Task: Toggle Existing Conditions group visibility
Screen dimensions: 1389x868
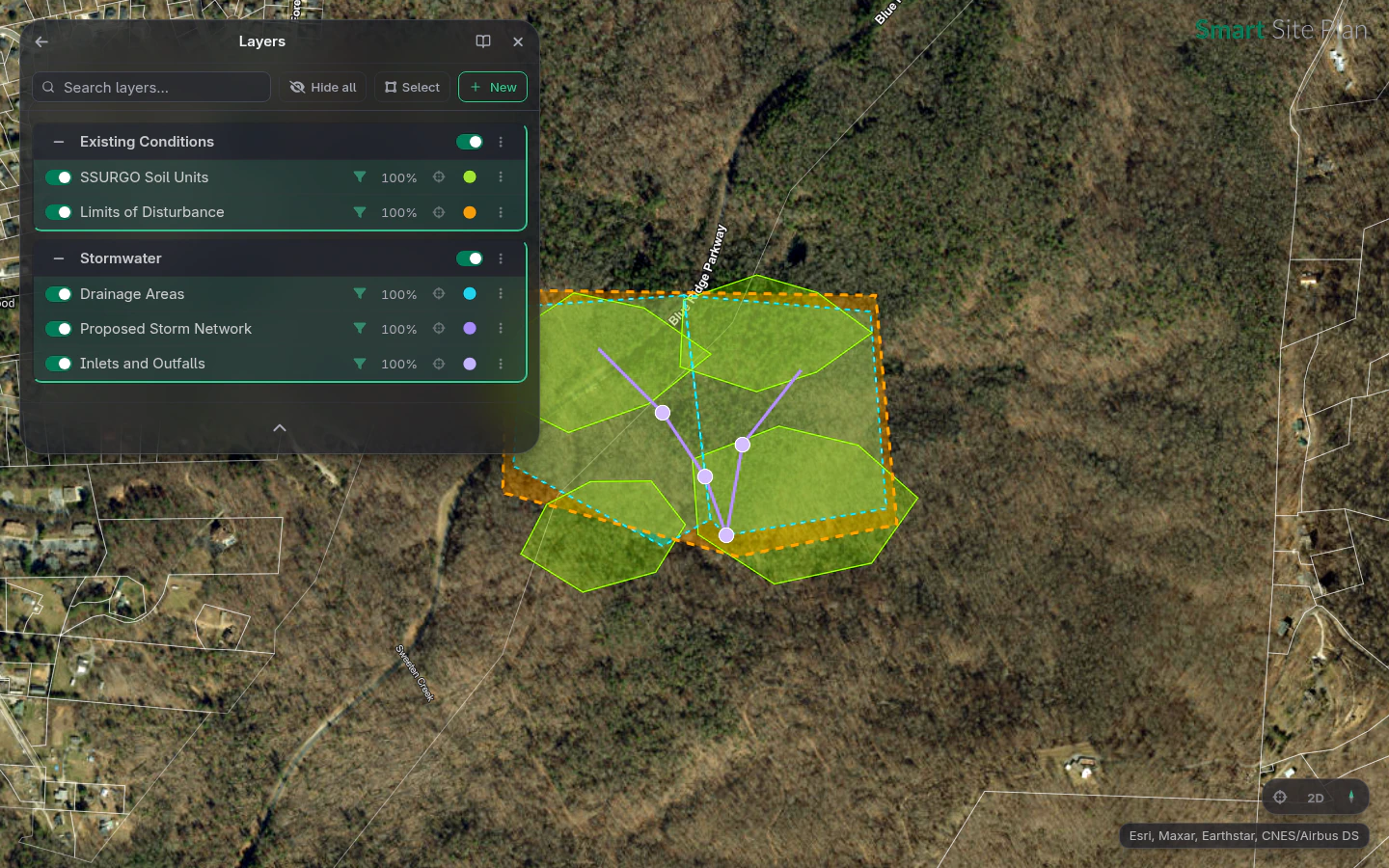Action: click(x=470, y=142)
